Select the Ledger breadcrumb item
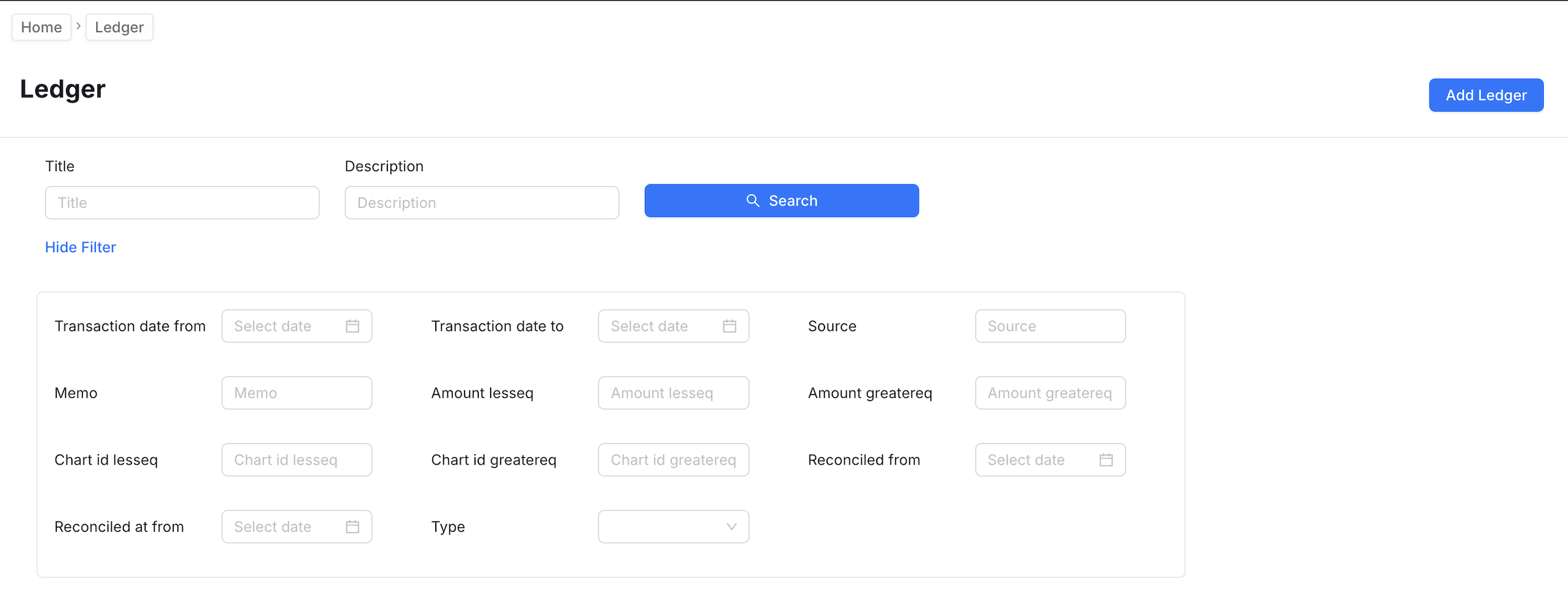The width and height of the screenshot is (1568, 605). 119,27
